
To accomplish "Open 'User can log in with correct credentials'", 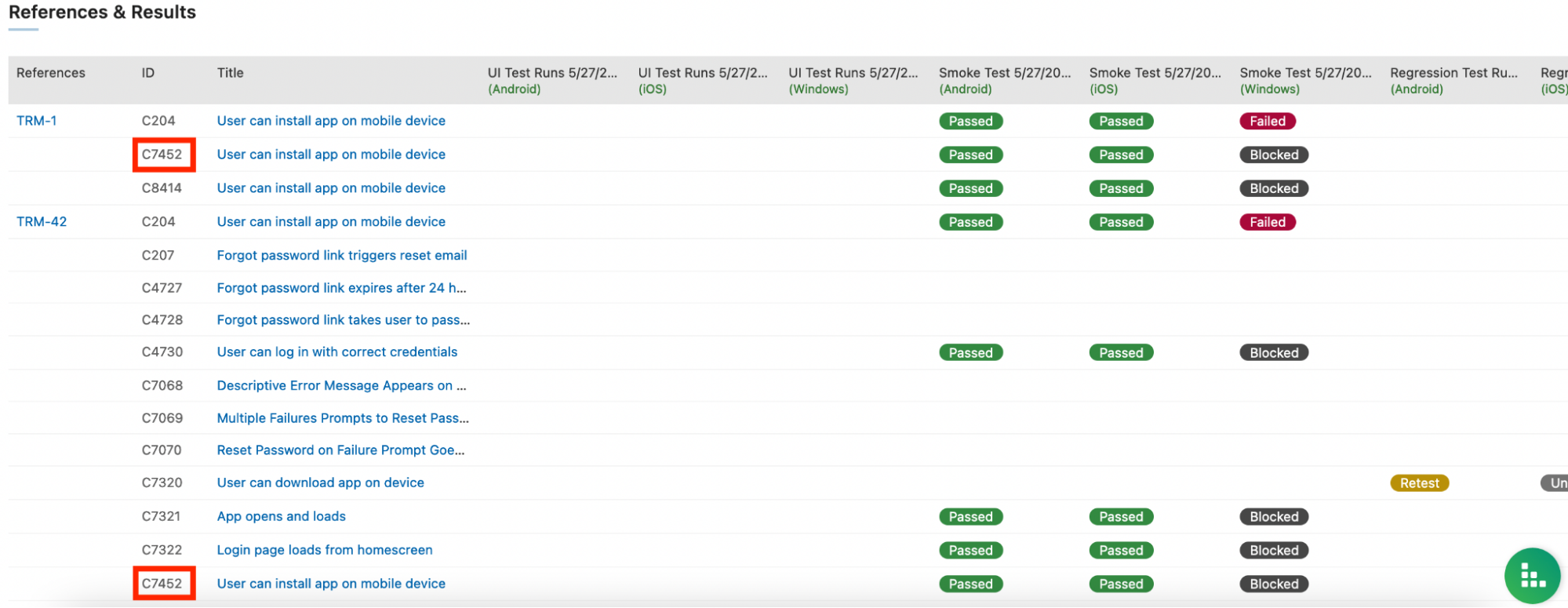I will (x=337, y=352).
